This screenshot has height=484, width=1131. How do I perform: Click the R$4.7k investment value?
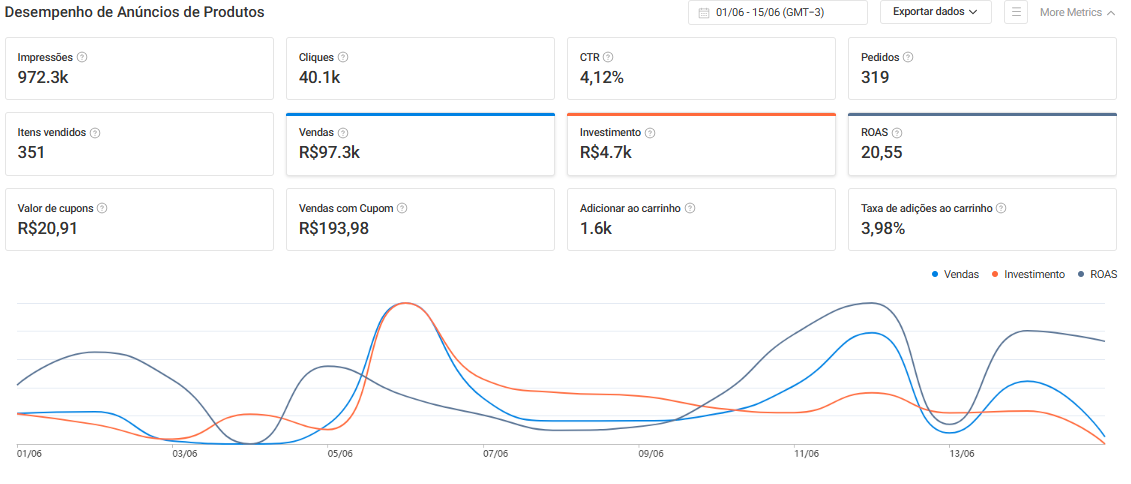click(x=606, y=152)
